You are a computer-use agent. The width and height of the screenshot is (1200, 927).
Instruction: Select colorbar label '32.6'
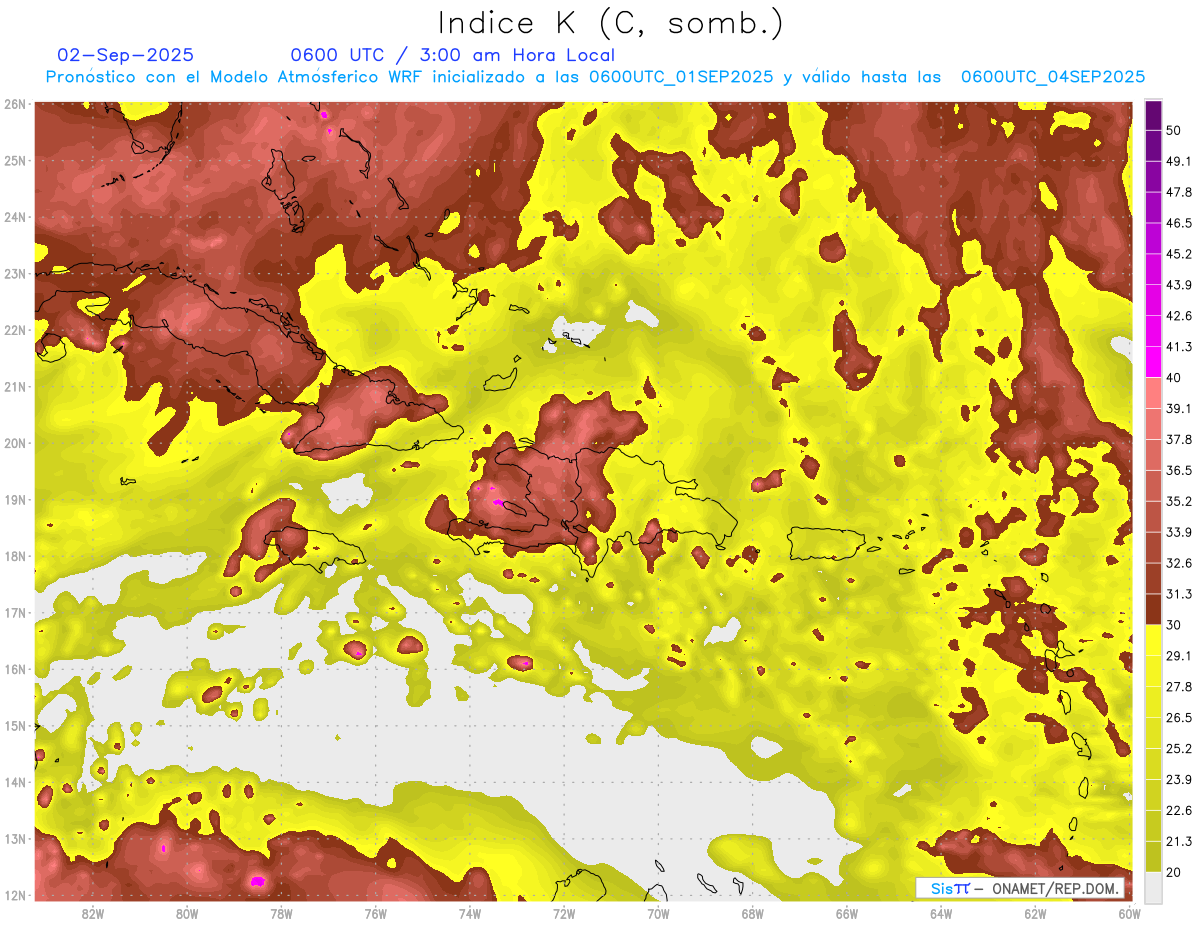[1178, 563]
